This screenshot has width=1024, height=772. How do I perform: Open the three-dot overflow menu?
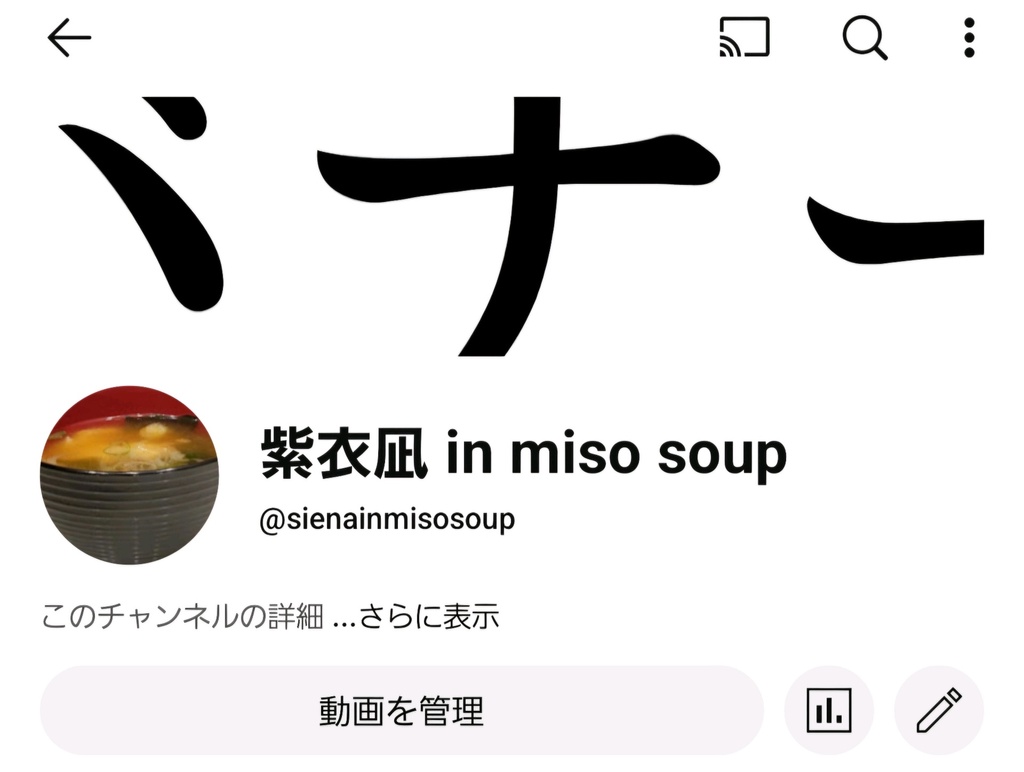pos(969,38)
